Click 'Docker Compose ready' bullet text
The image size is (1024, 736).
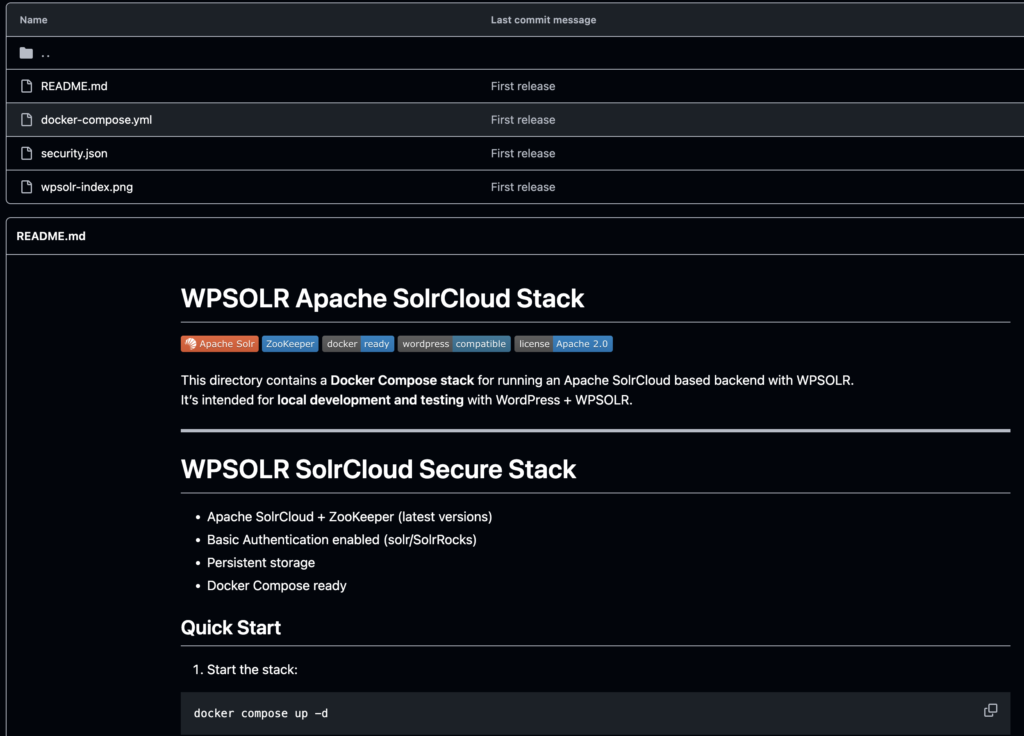coord(276,586)
